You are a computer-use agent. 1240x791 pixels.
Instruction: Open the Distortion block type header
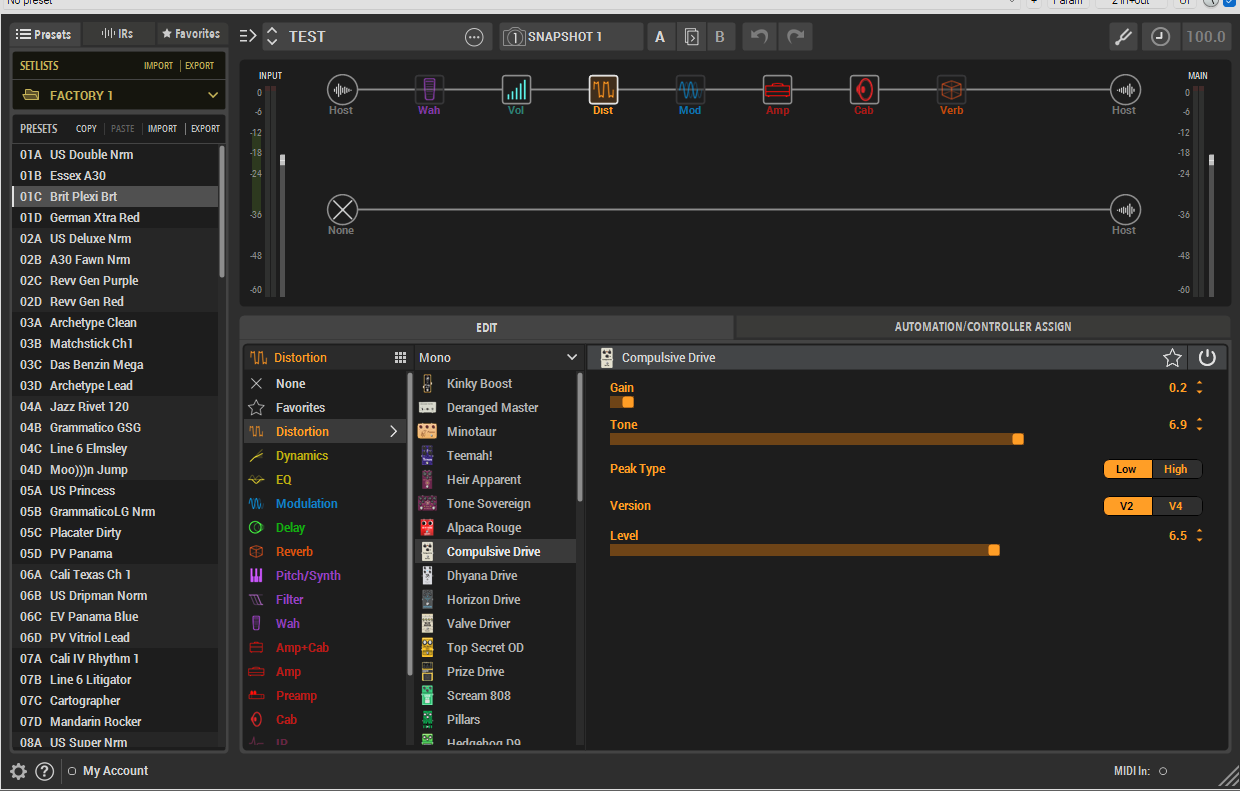326,357
